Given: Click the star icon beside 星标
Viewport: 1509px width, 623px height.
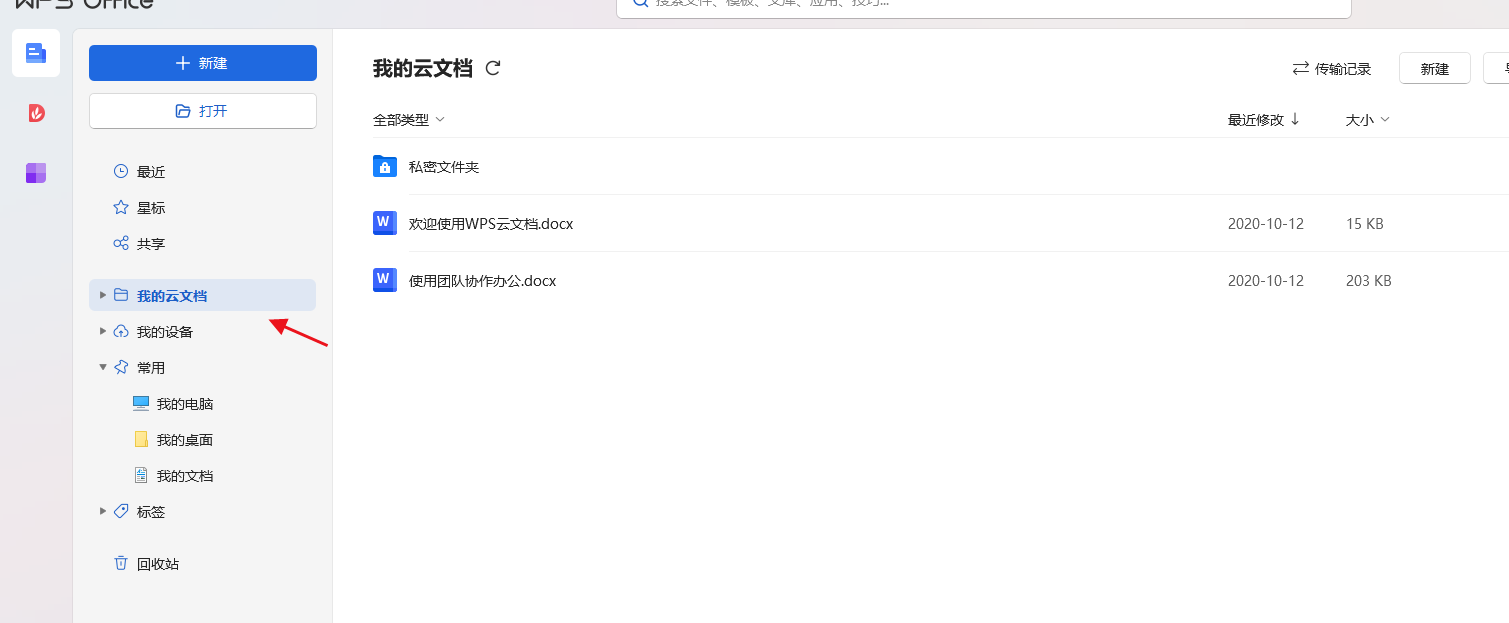Looking at the screenshot, I should [x=121, y=207].
